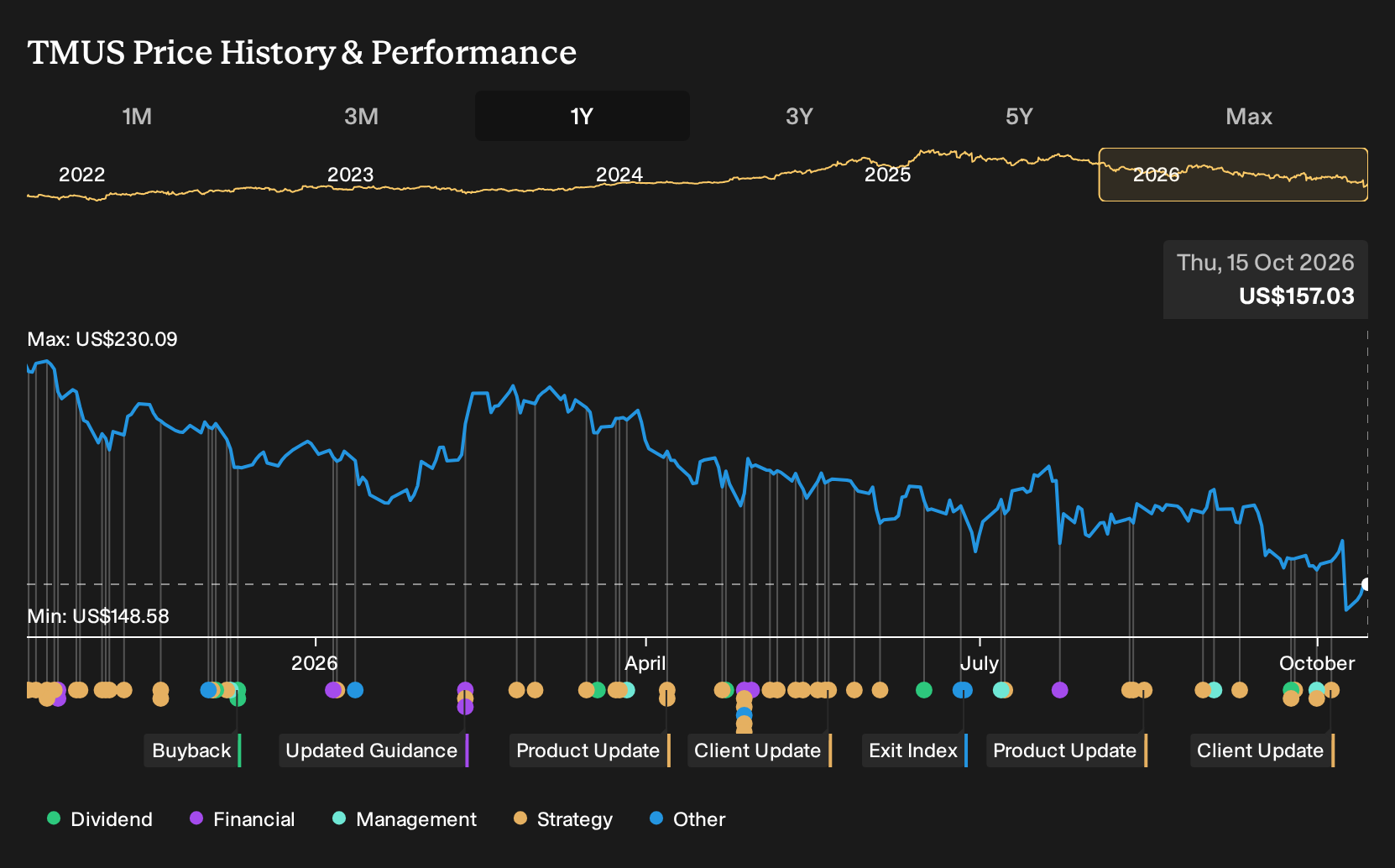Open the Exit Index event label
The image size is (1395, 868).
915,750
